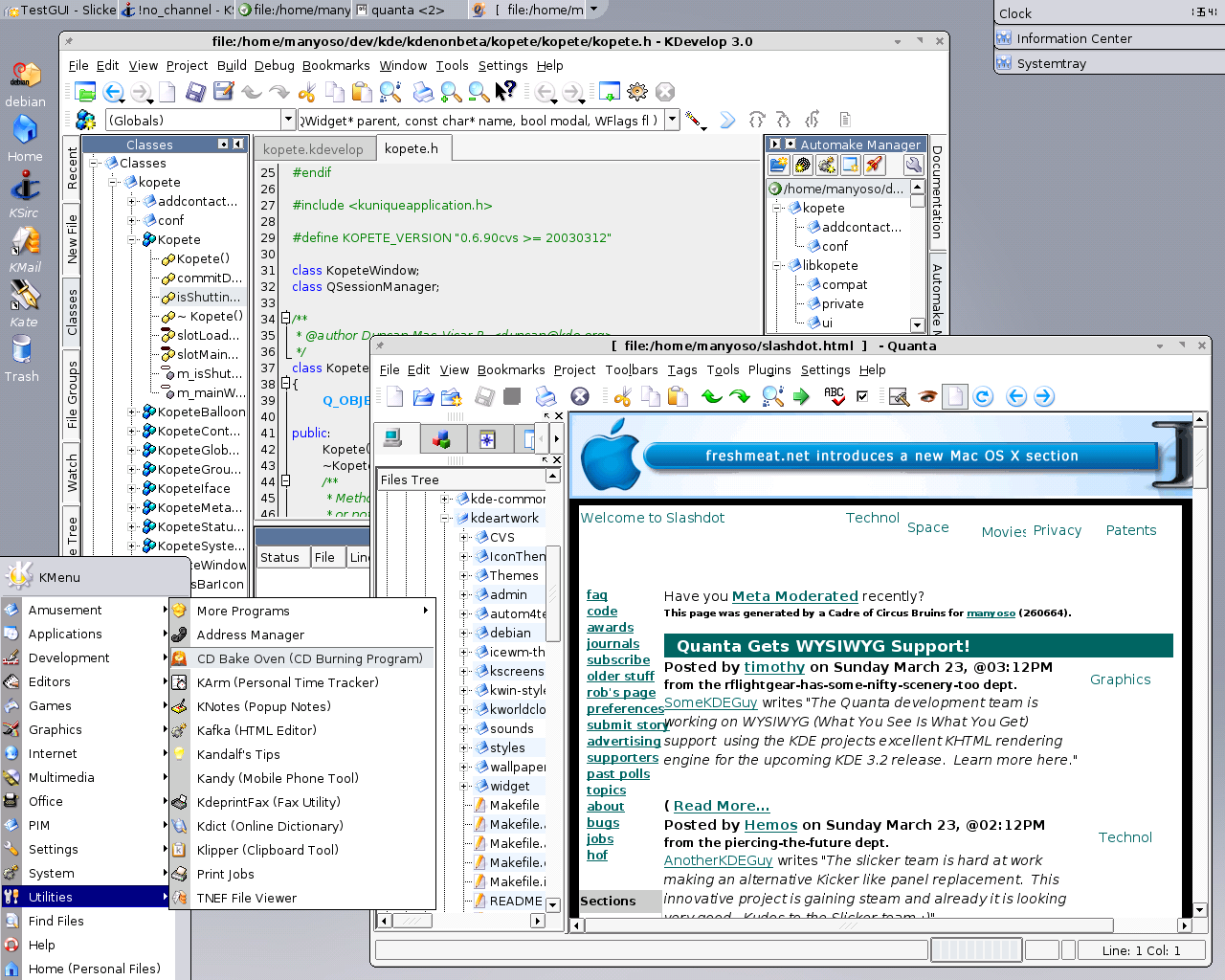Click Automake Manager vertical scrollbar

point(918,256)
